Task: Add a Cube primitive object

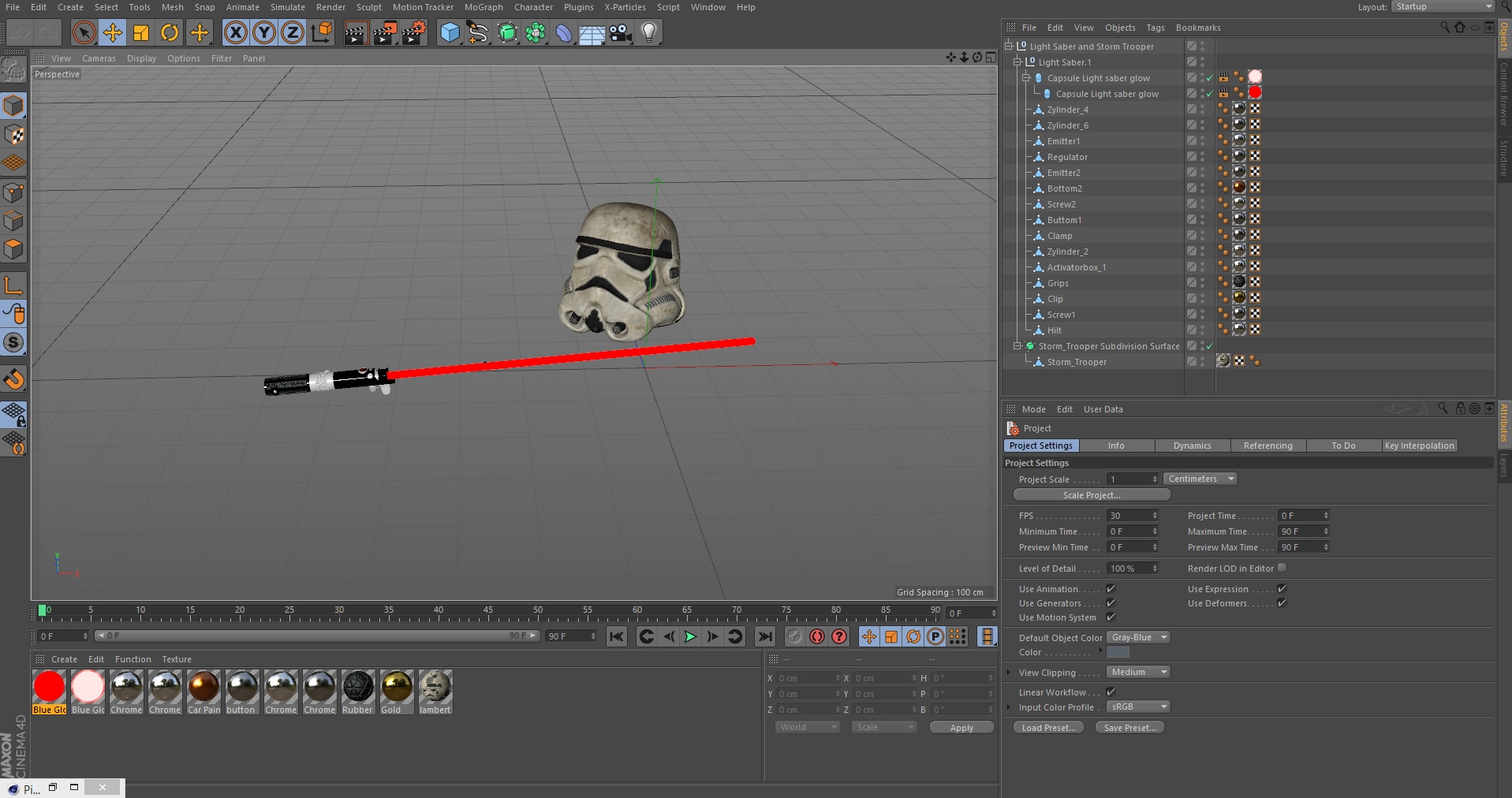Action: [450, 32]
